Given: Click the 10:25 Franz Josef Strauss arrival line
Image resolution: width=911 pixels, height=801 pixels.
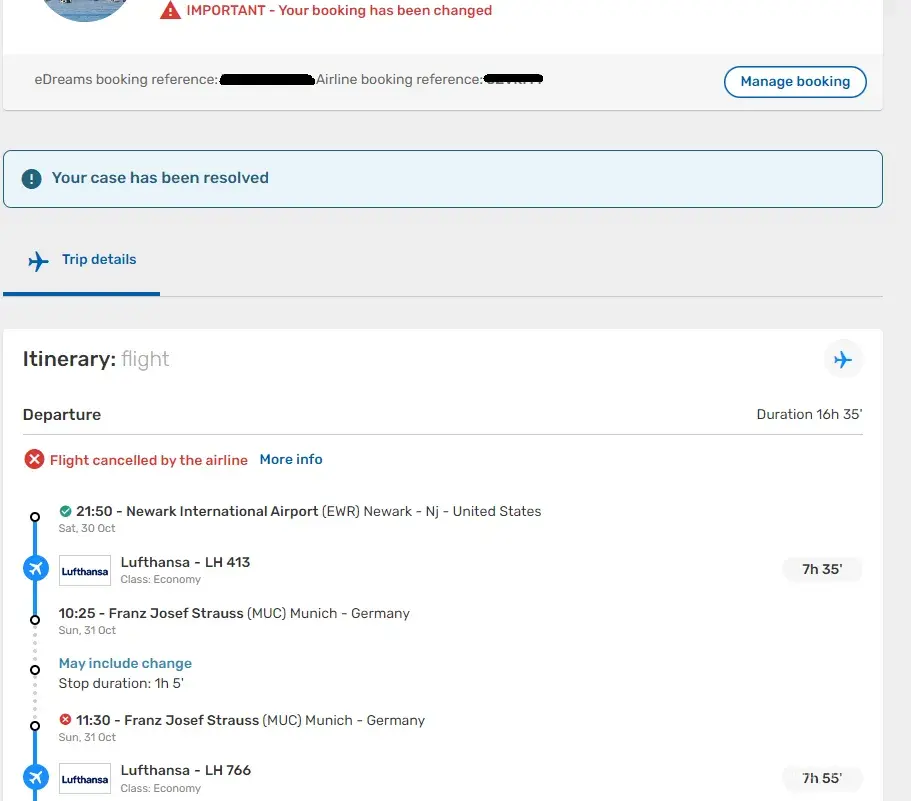Looking at the screenshot, I should 234,613.
